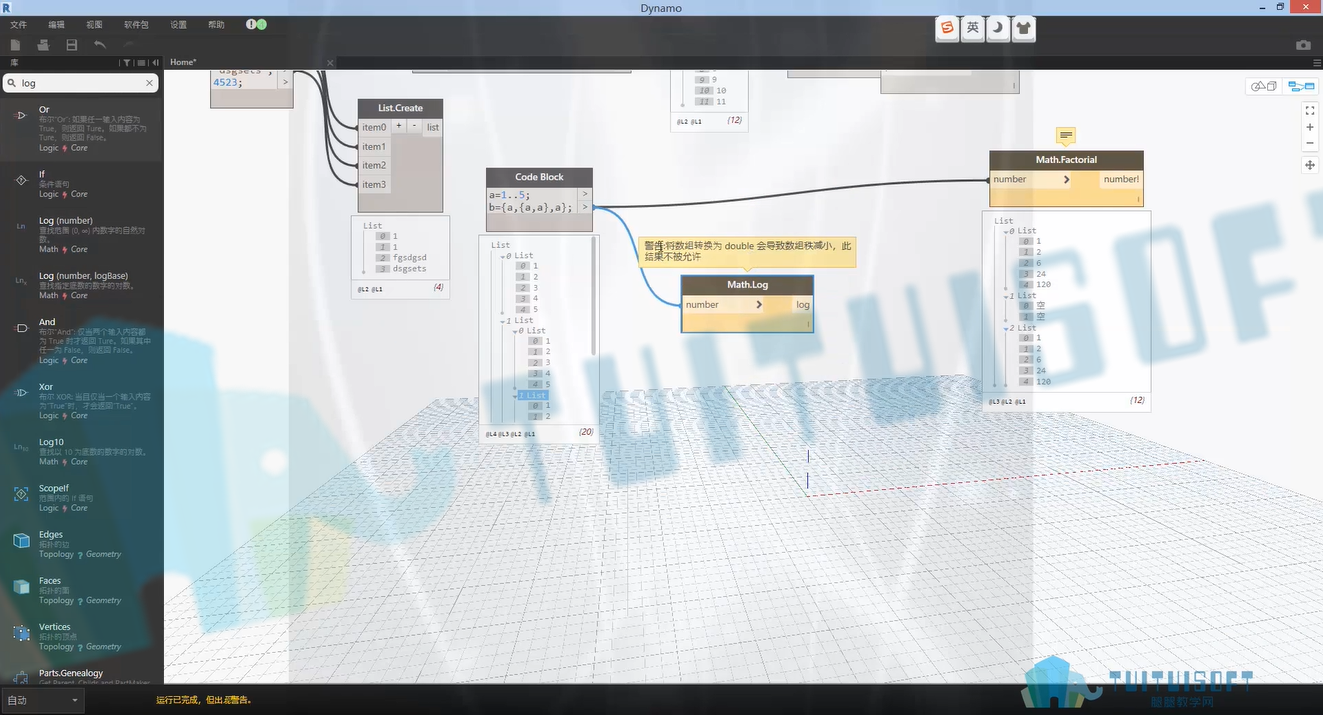Save the graph using the floppy icon

72,44
